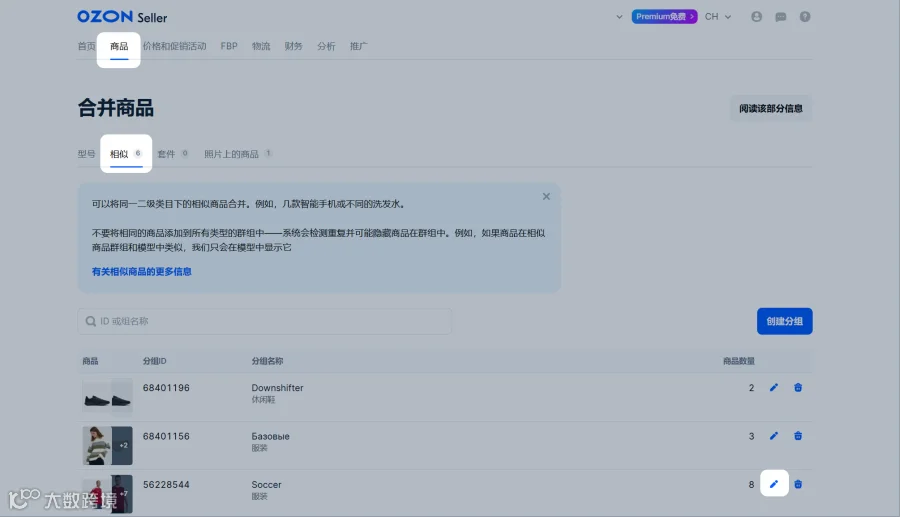Open 有关相似商品的更多信息 link

point(142,271)
